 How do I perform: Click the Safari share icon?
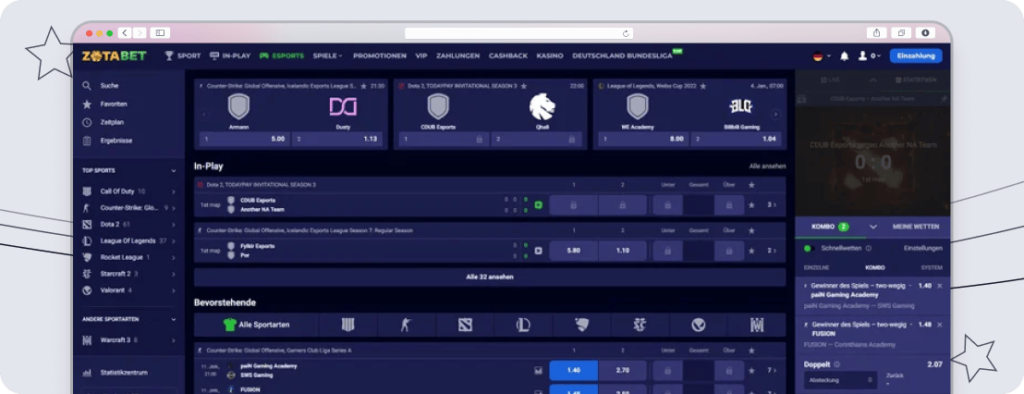click(x=877, y=33)
